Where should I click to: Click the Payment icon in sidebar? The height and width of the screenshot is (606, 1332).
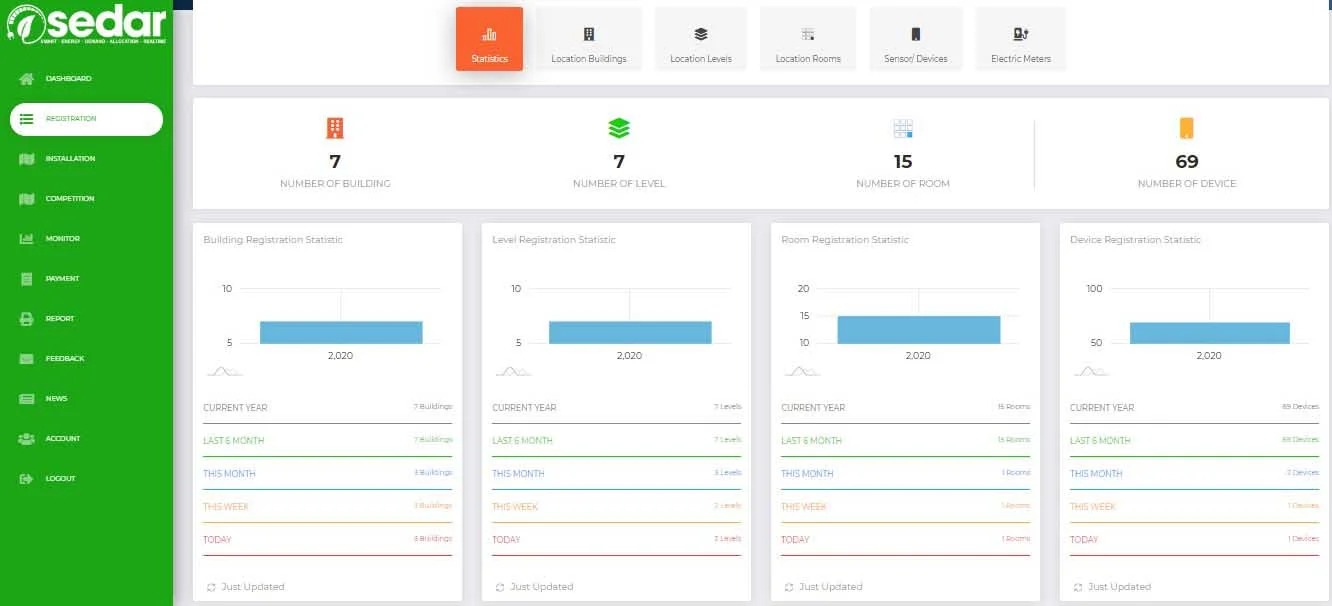(27, 279)
